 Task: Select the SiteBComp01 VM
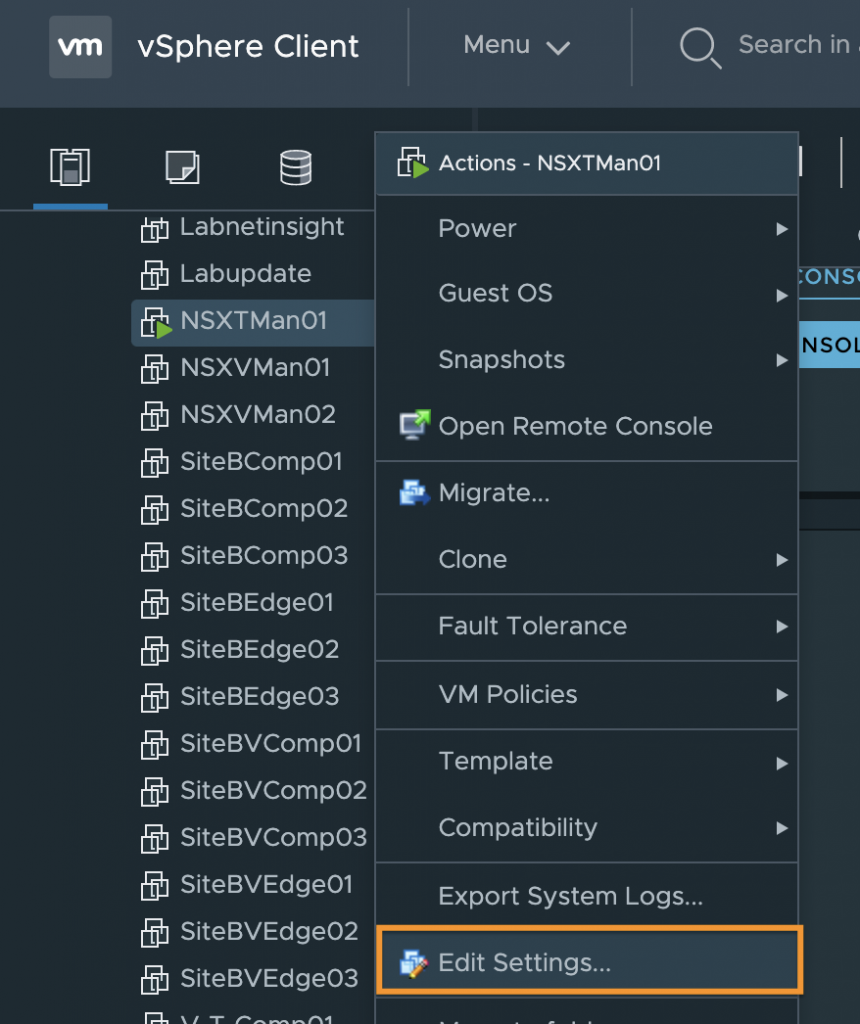click(x=261, y=462)
